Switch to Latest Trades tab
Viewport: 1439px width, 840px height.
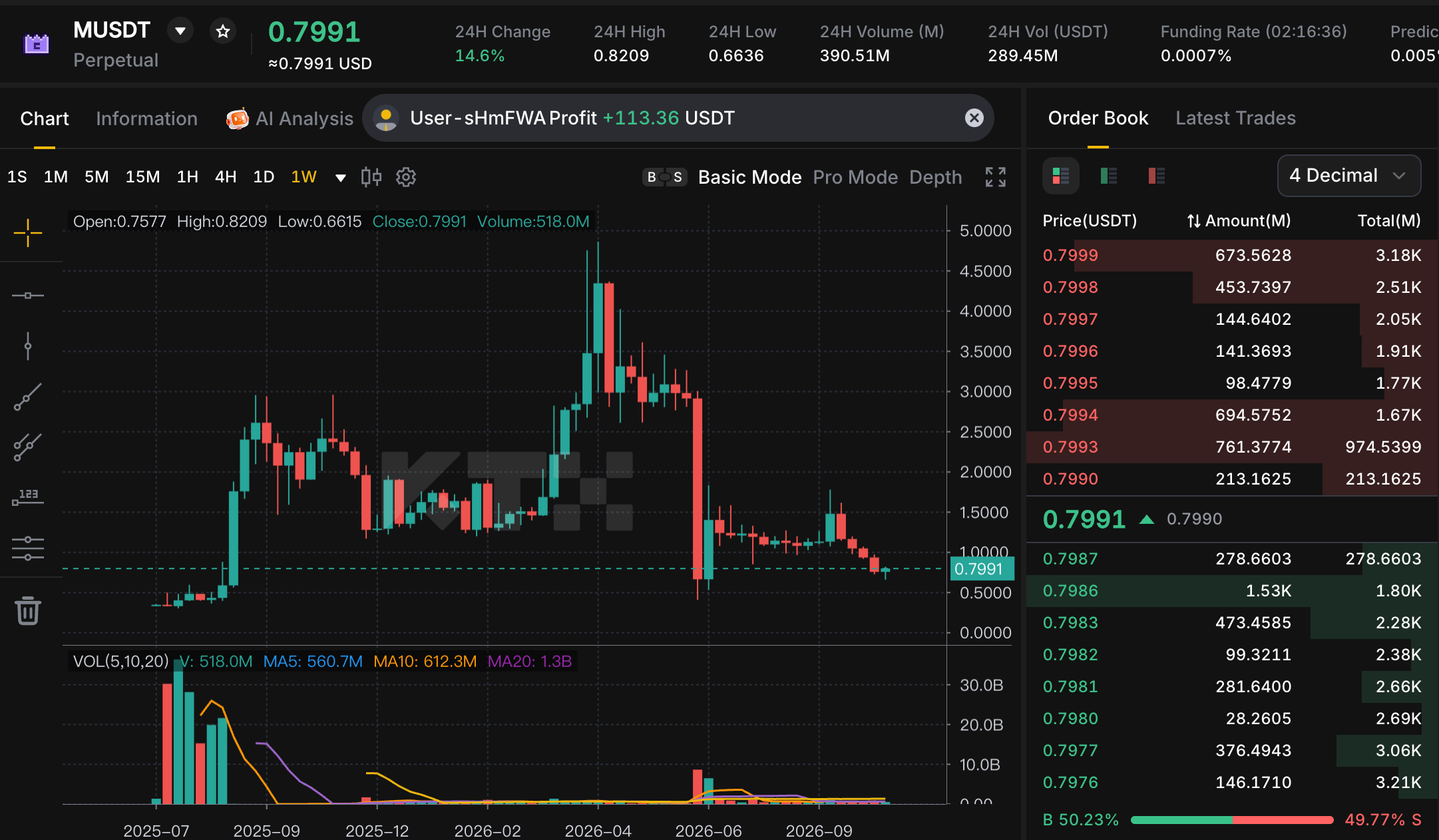(1235, 118)
